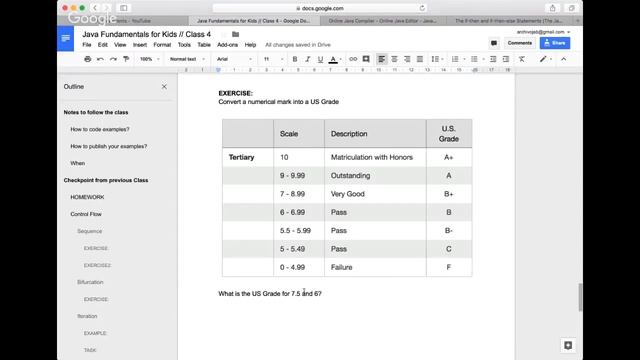640x360 pixels.
Task: Open the Format menu
Action: [x=162, y=45]
